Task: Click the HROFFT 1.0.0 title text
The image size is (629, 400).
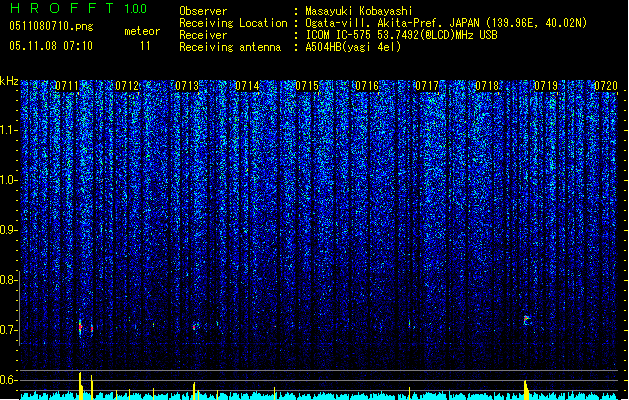Action: click(x=78, y=8)
